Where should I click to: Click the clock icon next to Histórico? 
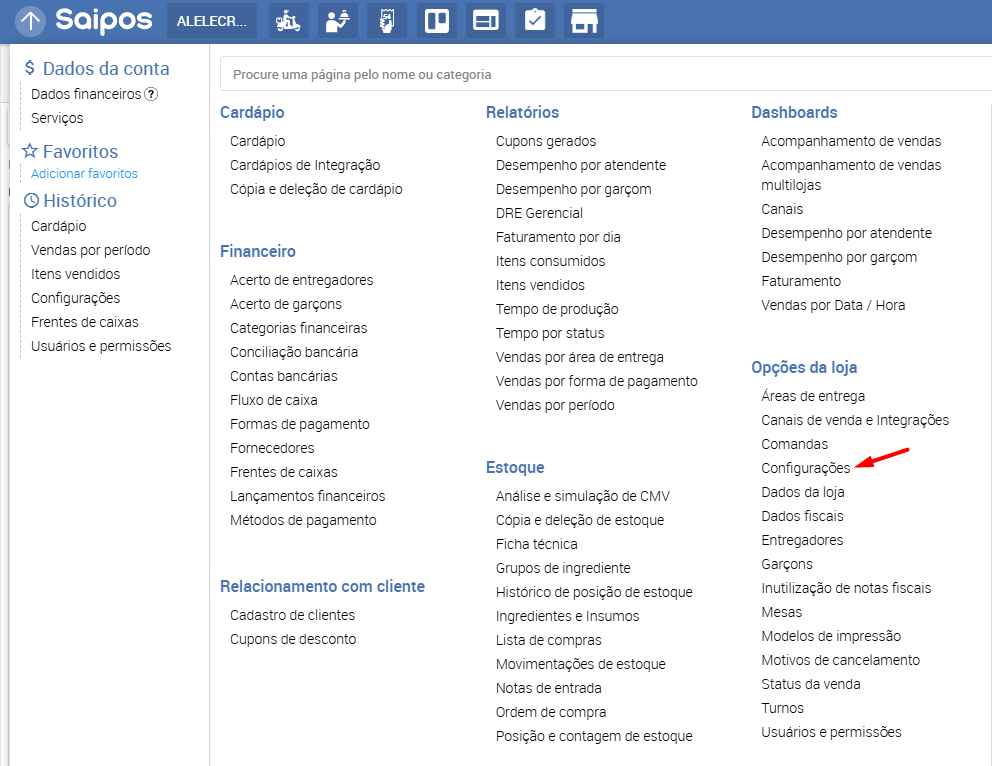[x=30, y=201]
